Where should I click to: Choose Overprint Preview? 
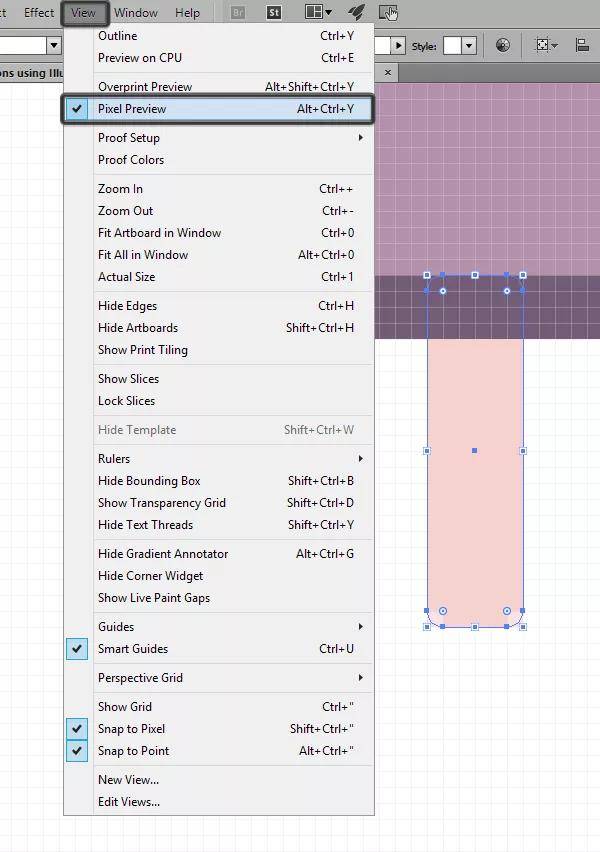217,87
